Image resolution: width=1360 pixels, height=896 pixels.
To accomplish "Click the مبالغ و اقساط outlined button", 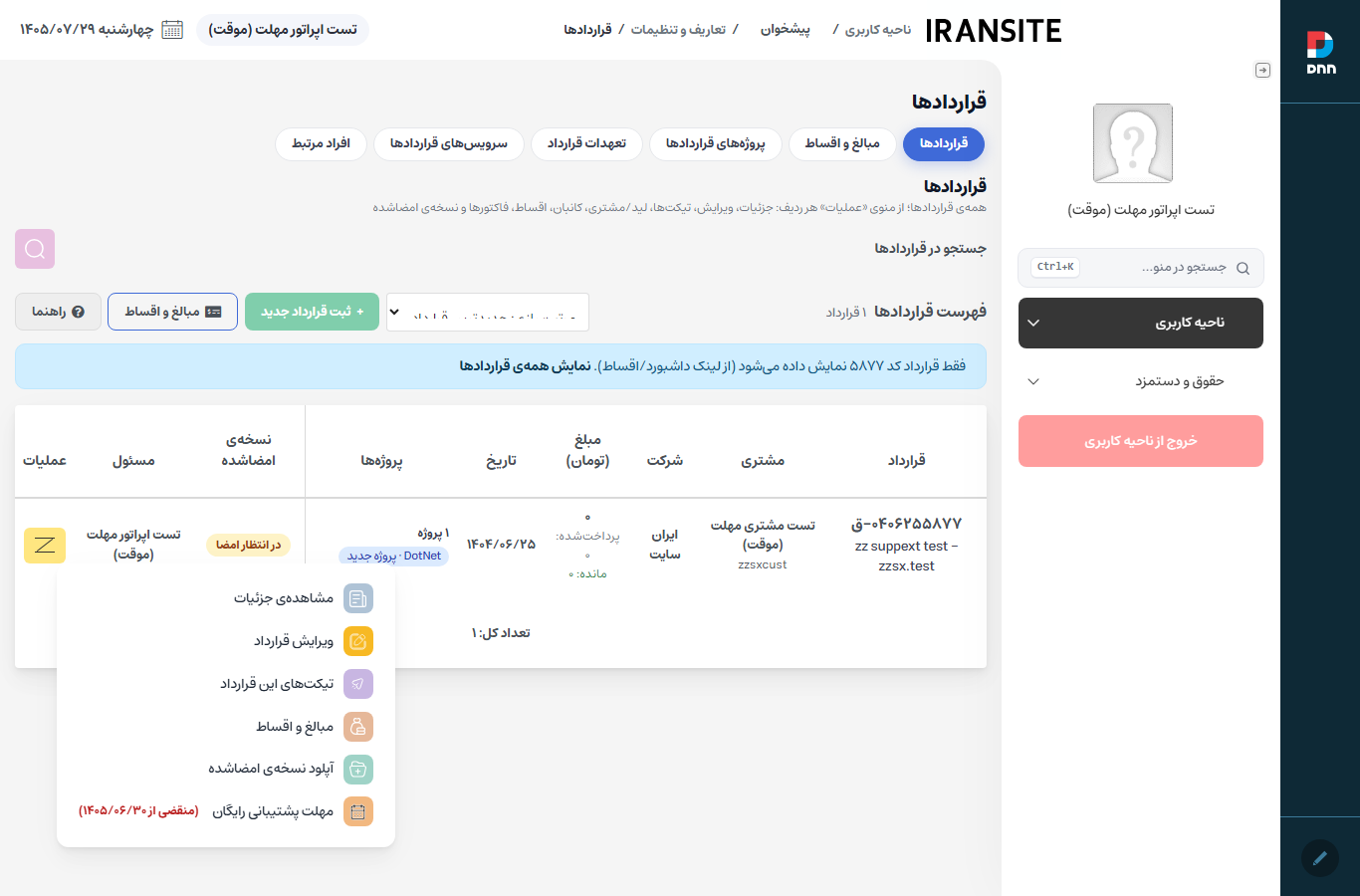I will coord(172,312).
